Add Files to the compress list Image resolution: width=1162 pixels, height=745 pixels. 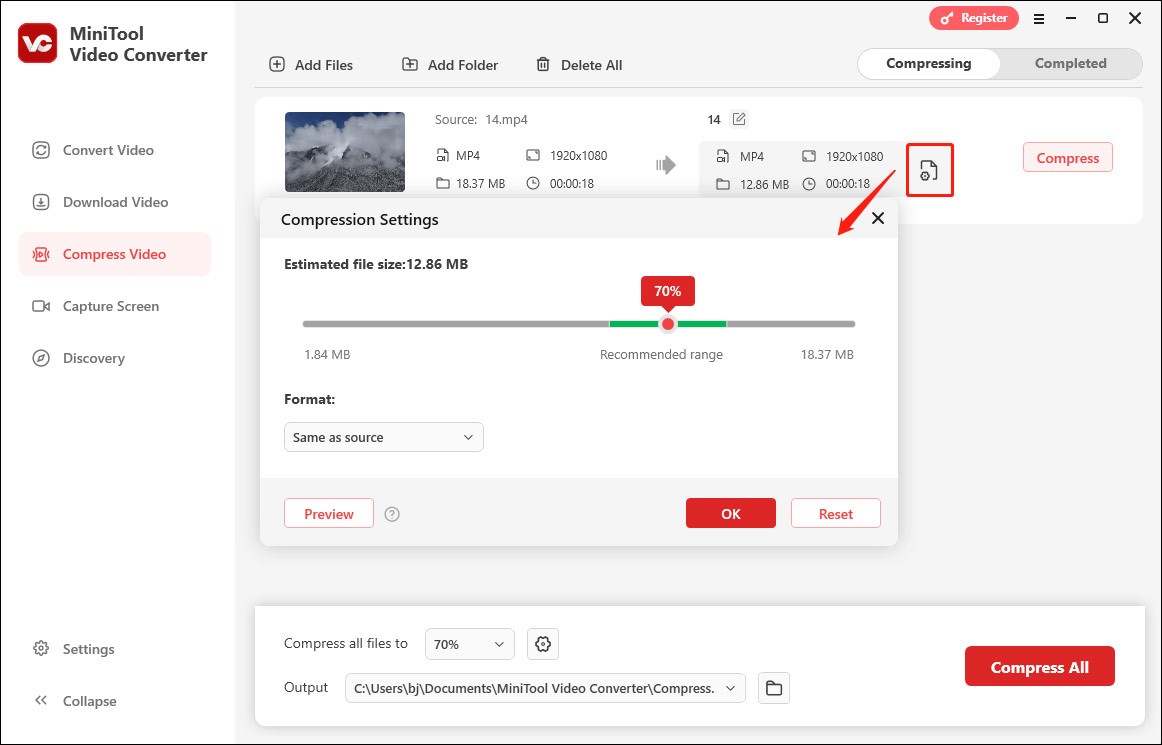(x=311, y=64)
